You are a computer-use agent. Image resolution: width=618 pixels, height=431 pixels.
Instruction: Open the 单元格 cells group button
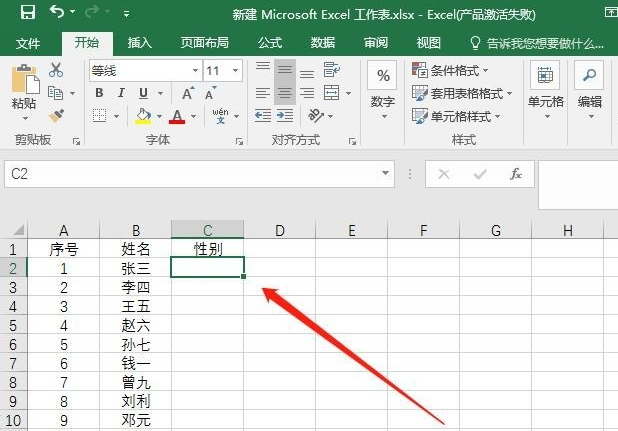pos(545,91)
